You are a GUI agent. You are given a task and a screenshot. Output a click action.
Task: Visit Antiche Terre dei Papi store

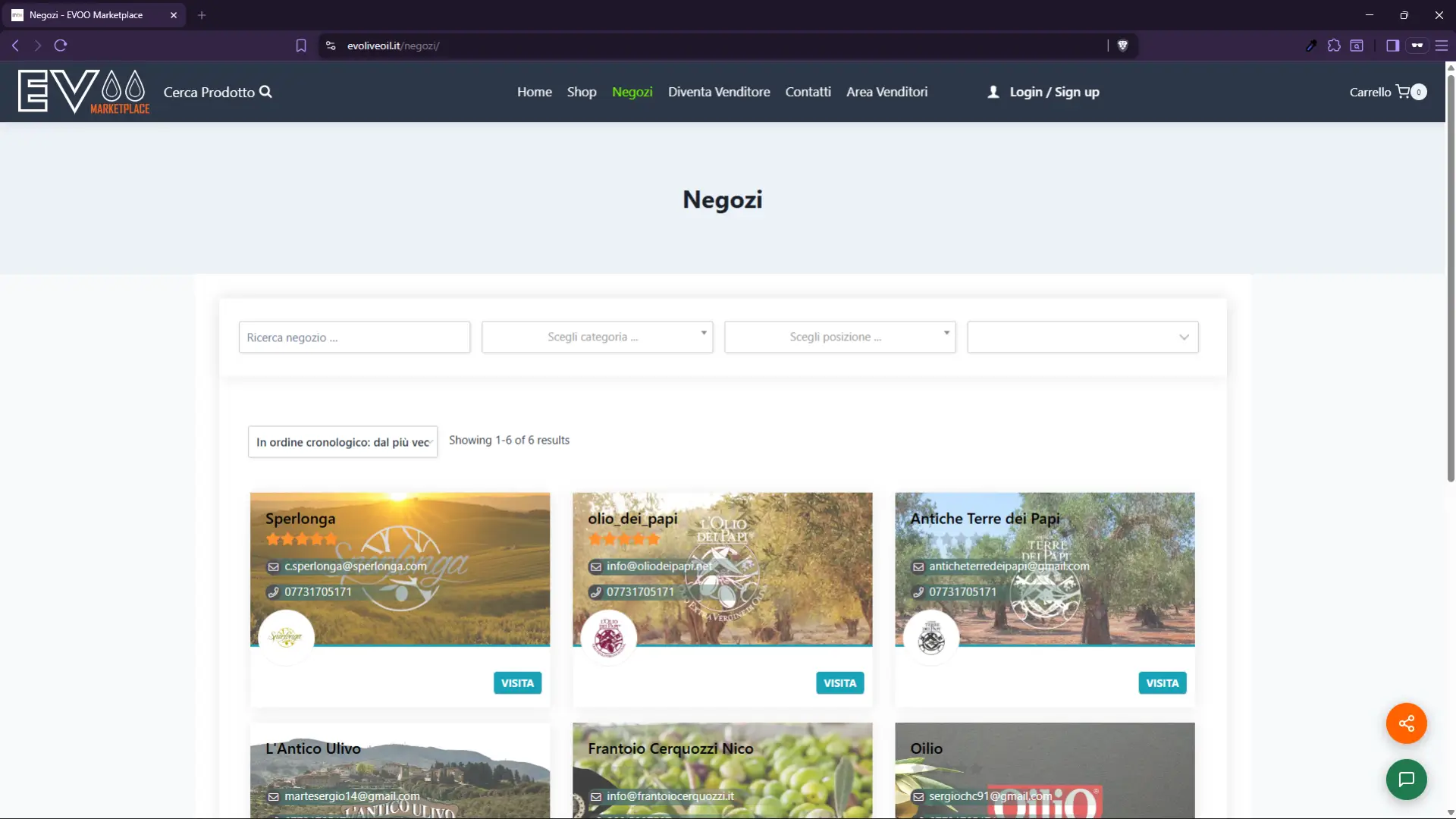1162,683
